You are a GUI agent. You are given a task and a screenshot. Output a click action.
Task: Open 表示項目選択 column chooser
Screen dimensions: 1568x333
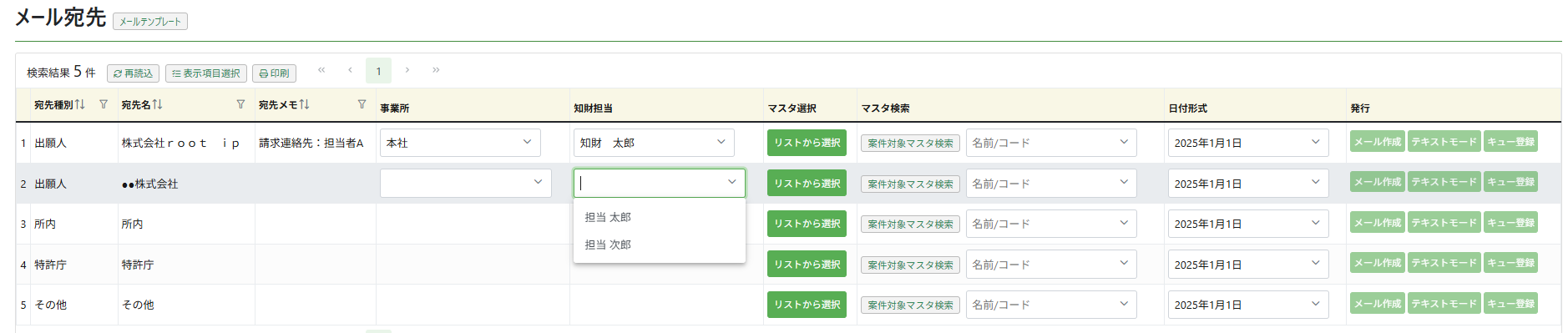pos(205,73)
